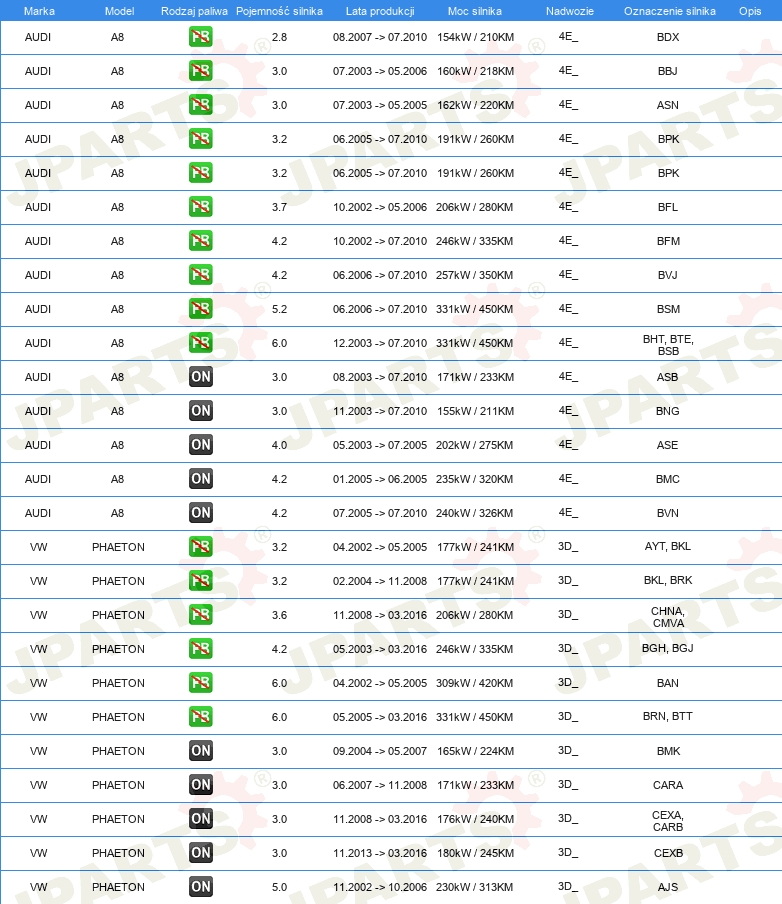Click diesel ON icon in BMK row
Viewport: 782px width, 904px height.
pos(201,751)
